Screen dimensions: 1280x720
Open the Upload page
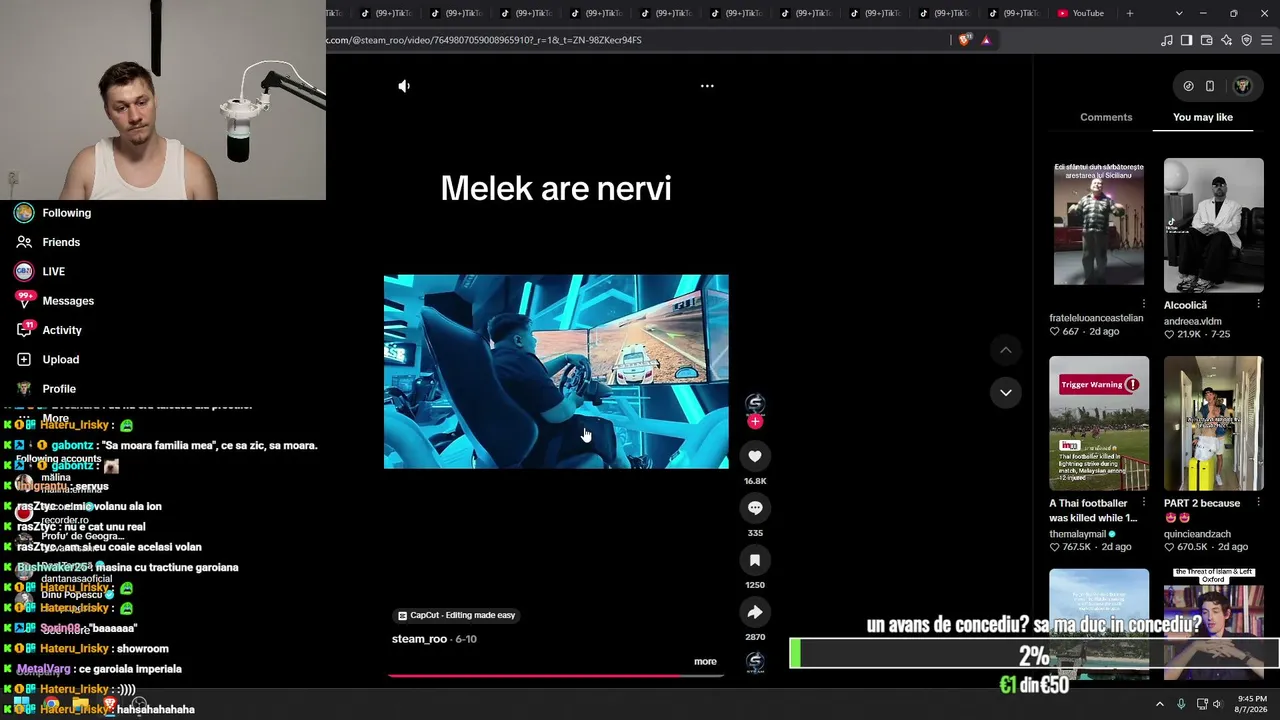(60, 359)
